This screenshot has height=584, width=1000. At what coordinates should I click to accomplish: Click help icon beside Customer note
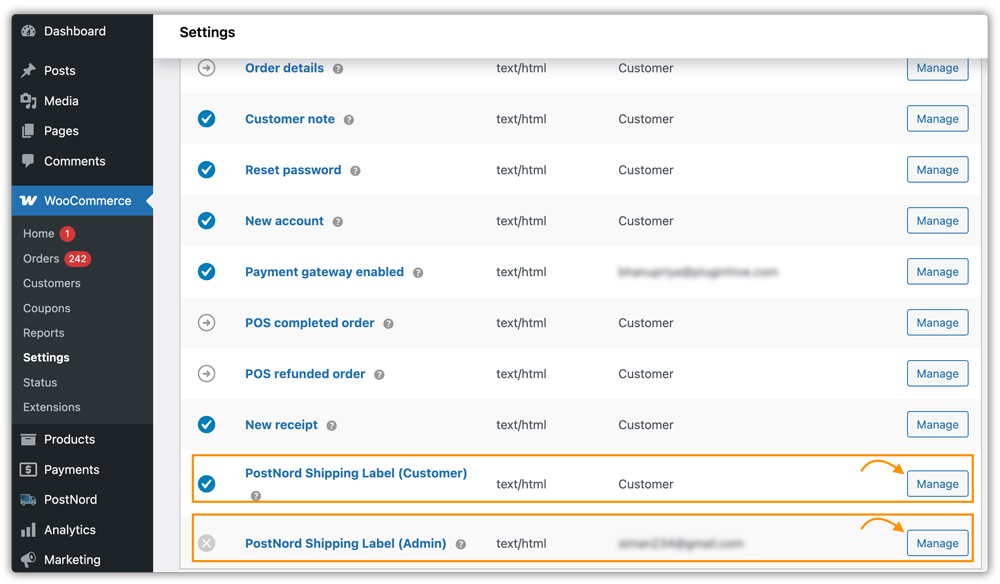349,120
